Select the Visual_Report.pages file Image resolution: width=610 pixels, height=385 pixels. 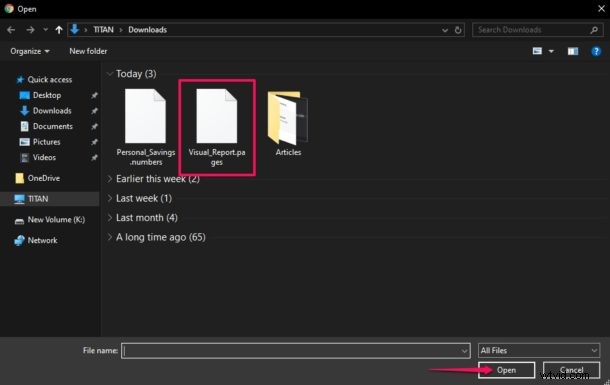click(217, 128)
